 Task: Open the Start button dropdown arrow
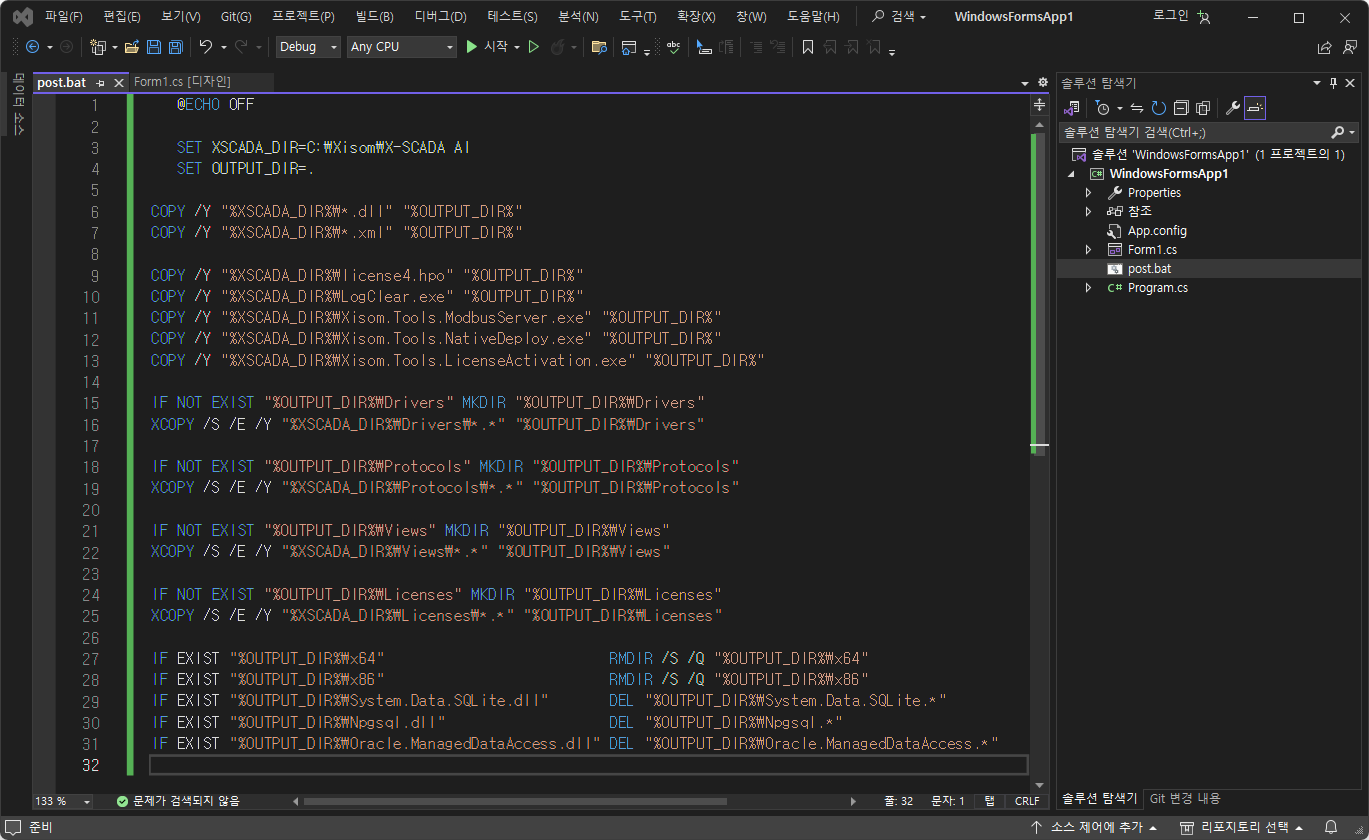(x=517, y=47)
